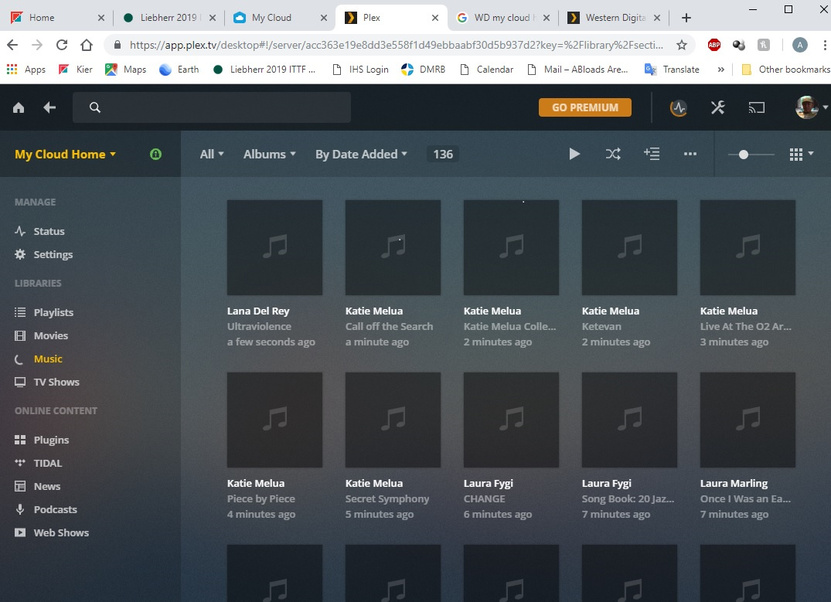
Task: Open the CHANGE album cover
Action: click(x=511, y=420)
